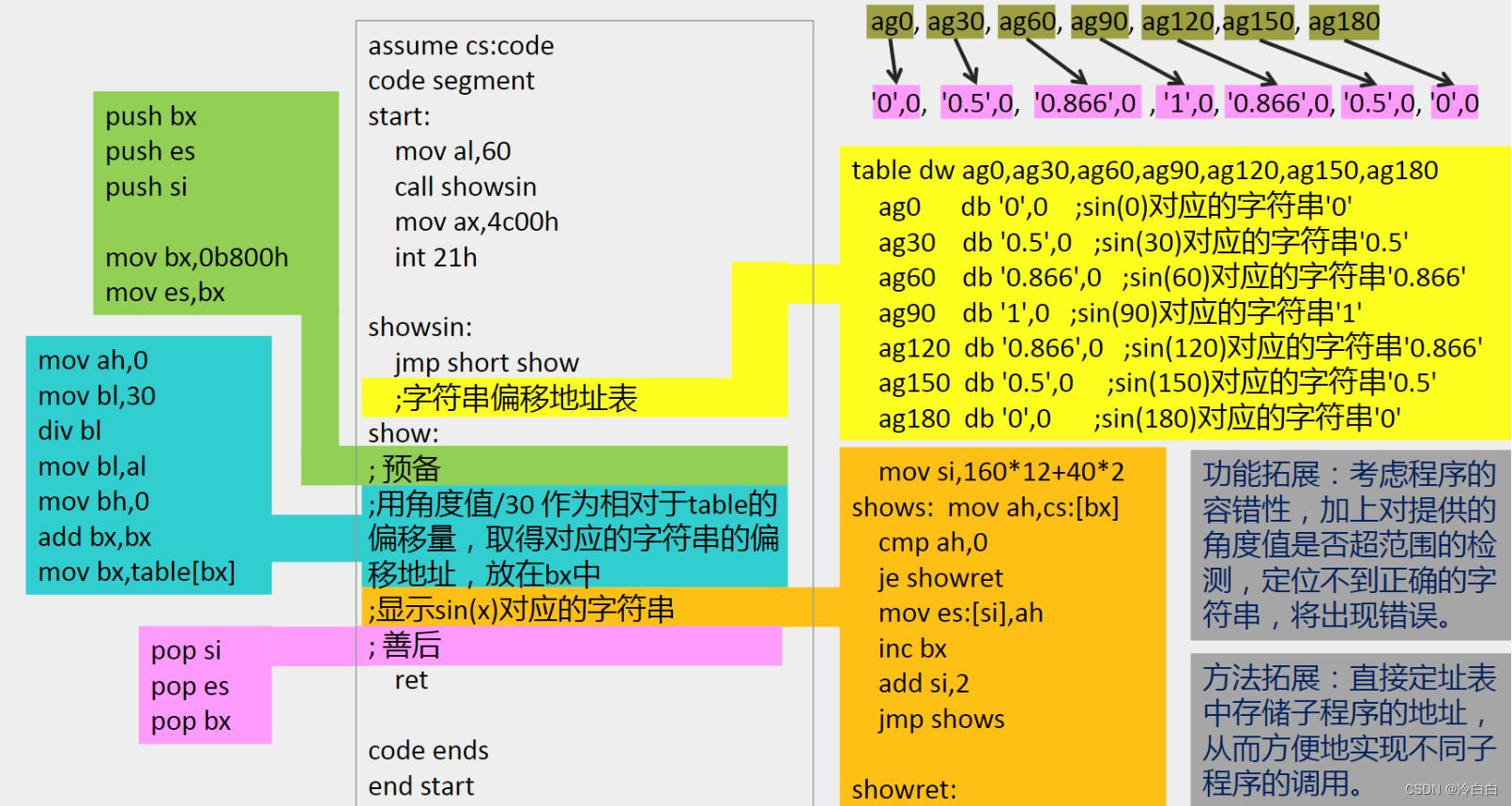Click the 'int 21h' instruction
This screenshot has width=1512, height=806.
click(435, 257)
